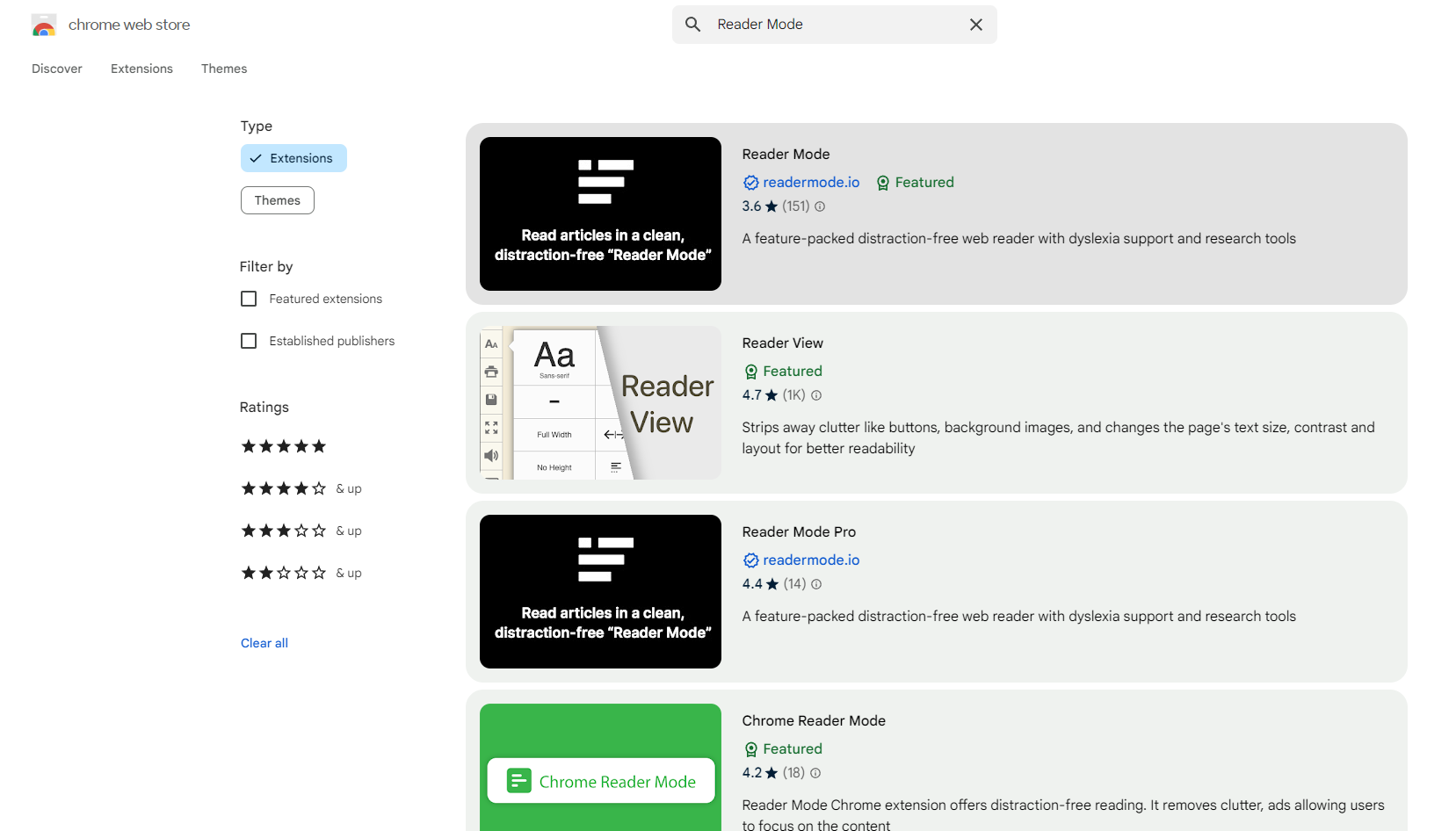Image resolution: width=1456 pixels, height=831 pixels.
Task: Click the search magnifier icon
Action: 693,25
